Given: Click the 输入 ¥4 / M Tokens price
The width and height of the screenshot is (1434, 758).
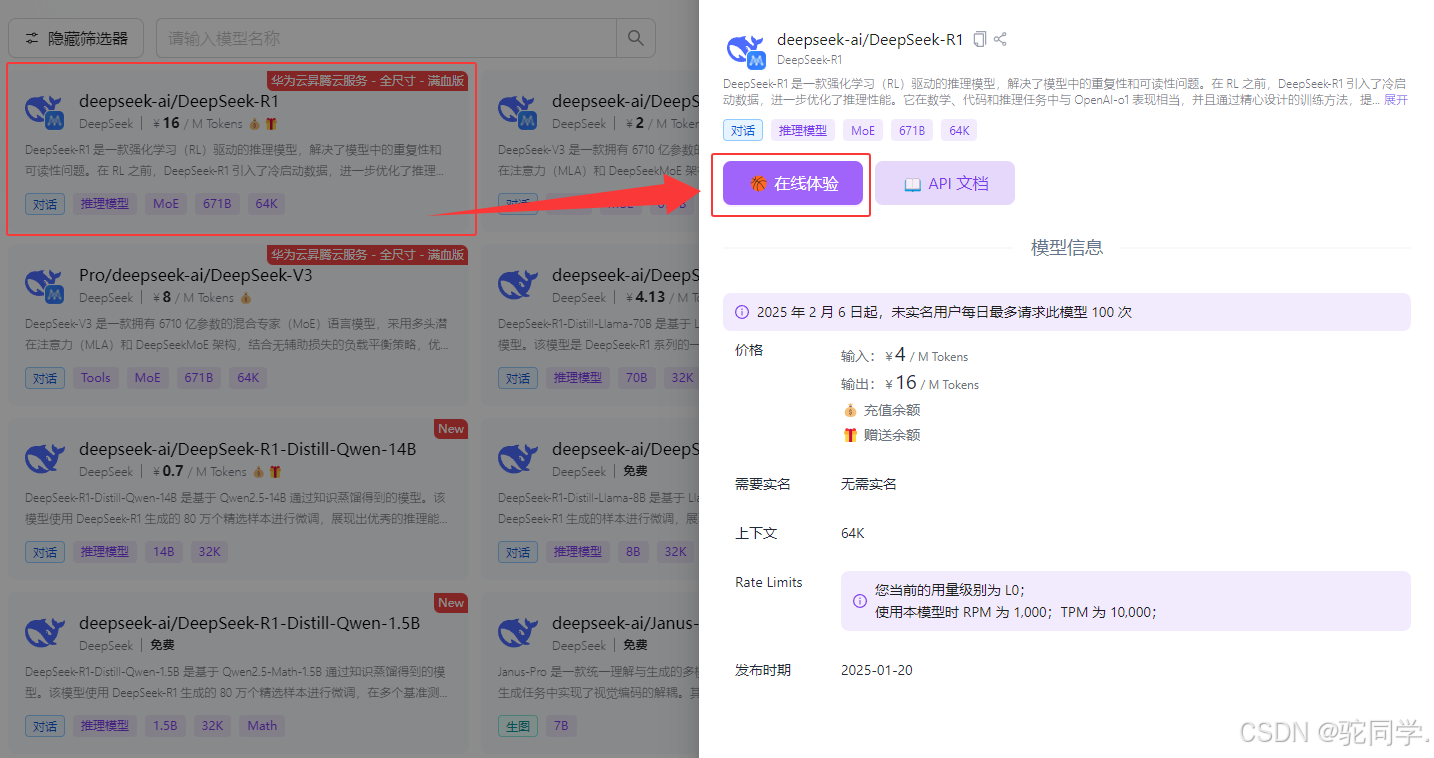Looking at the screenshot, I should 905,355.
